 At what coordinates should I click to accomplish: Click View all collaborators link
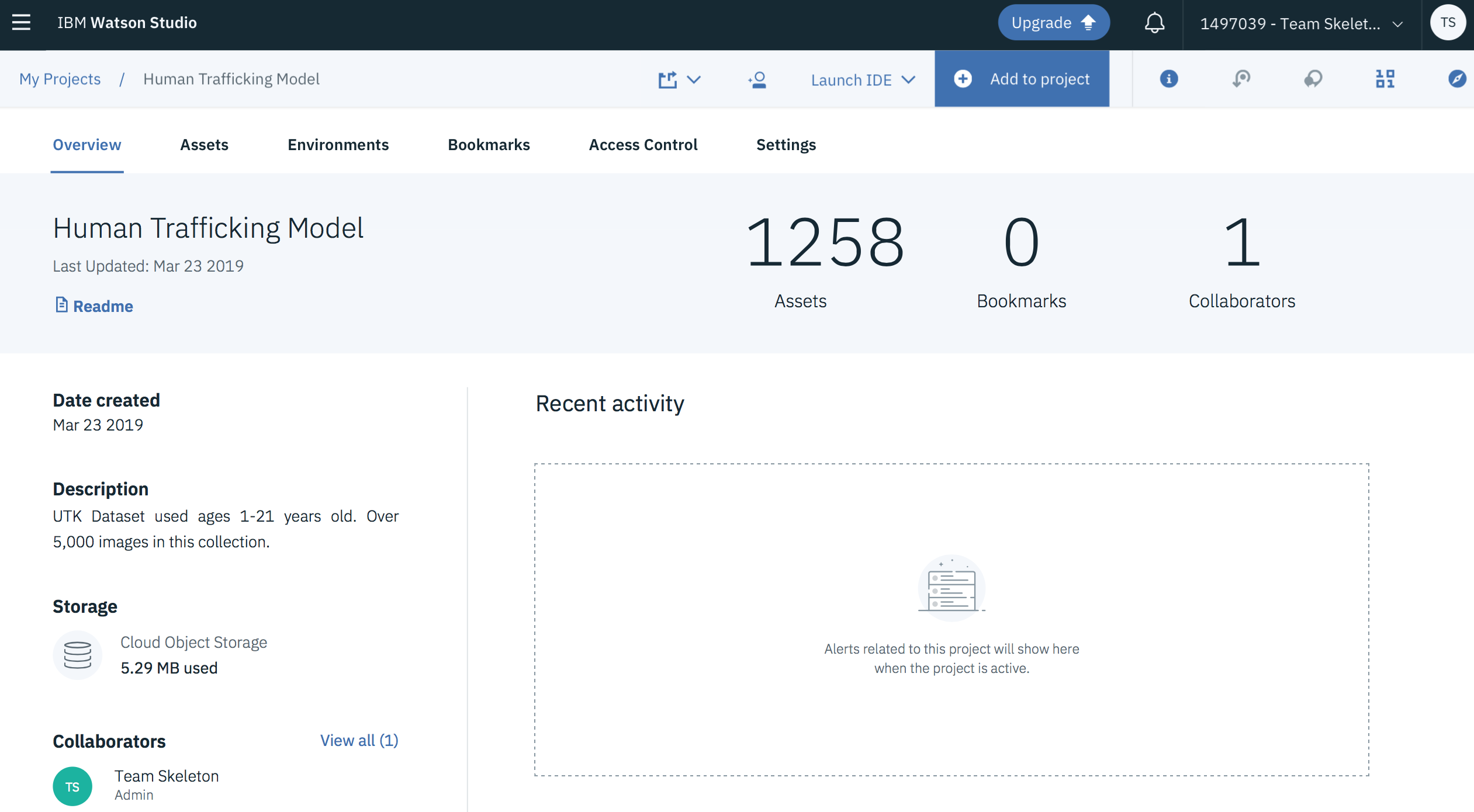pos(359,741)
